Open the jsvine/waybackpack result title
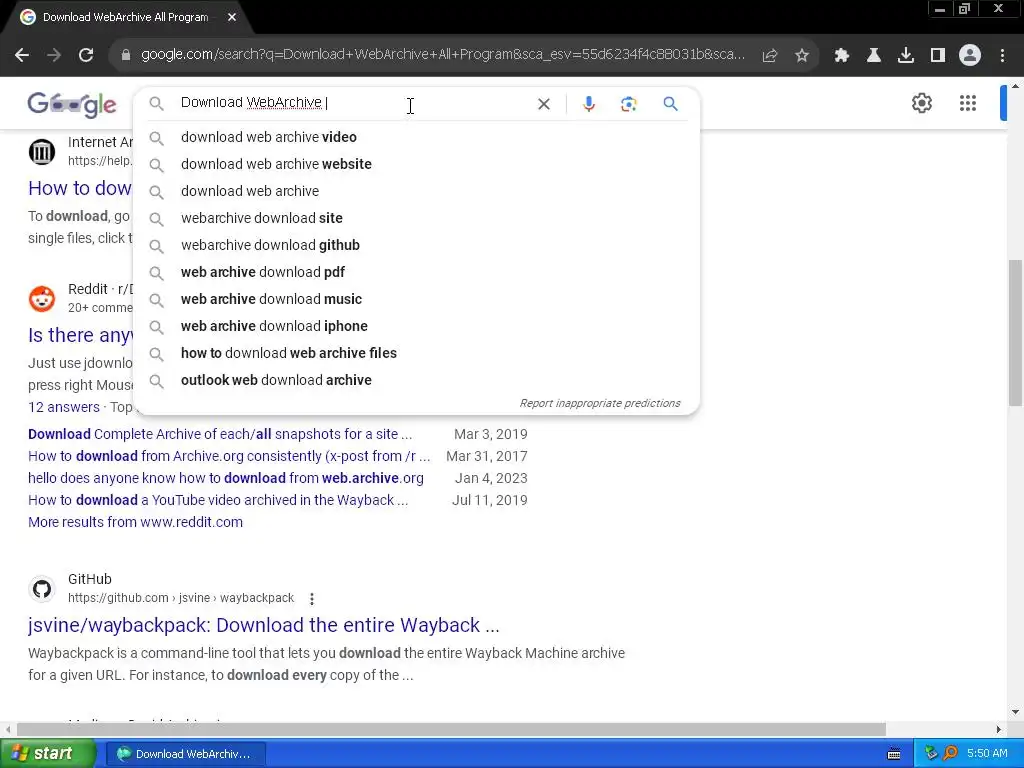The height and width of the screenshot is (768, 1024). pyautogui.click(x=264, y=625)
